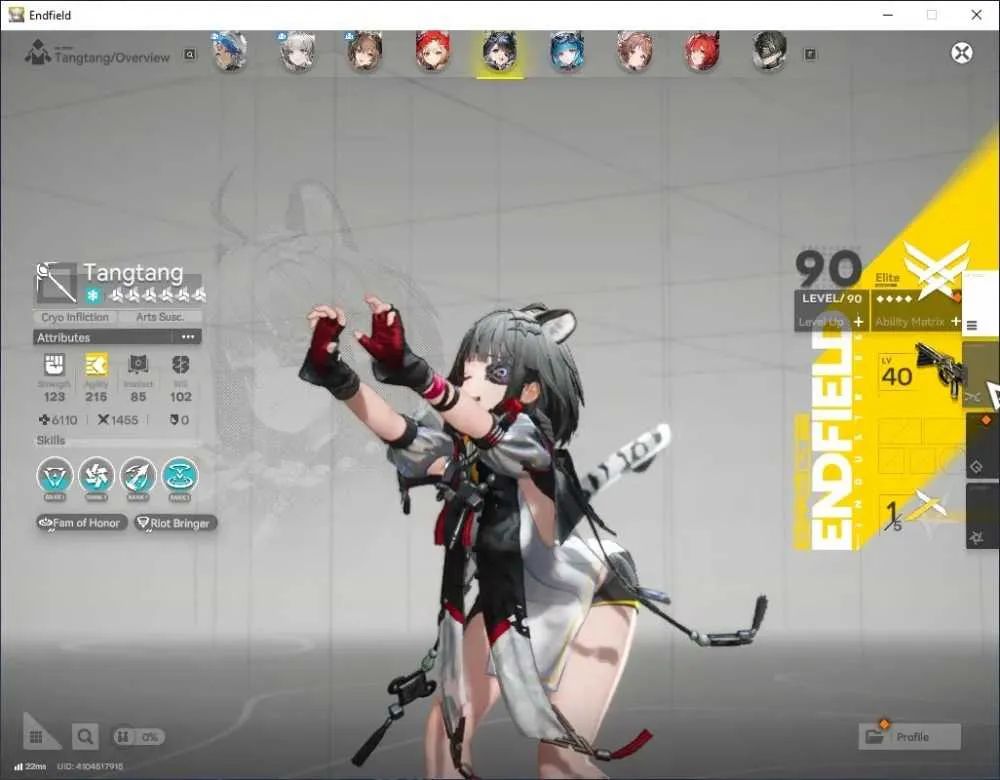The image size is (1000, 780).
Task: Open the fully teal fourth skill icon
Action: pos(180,476)
